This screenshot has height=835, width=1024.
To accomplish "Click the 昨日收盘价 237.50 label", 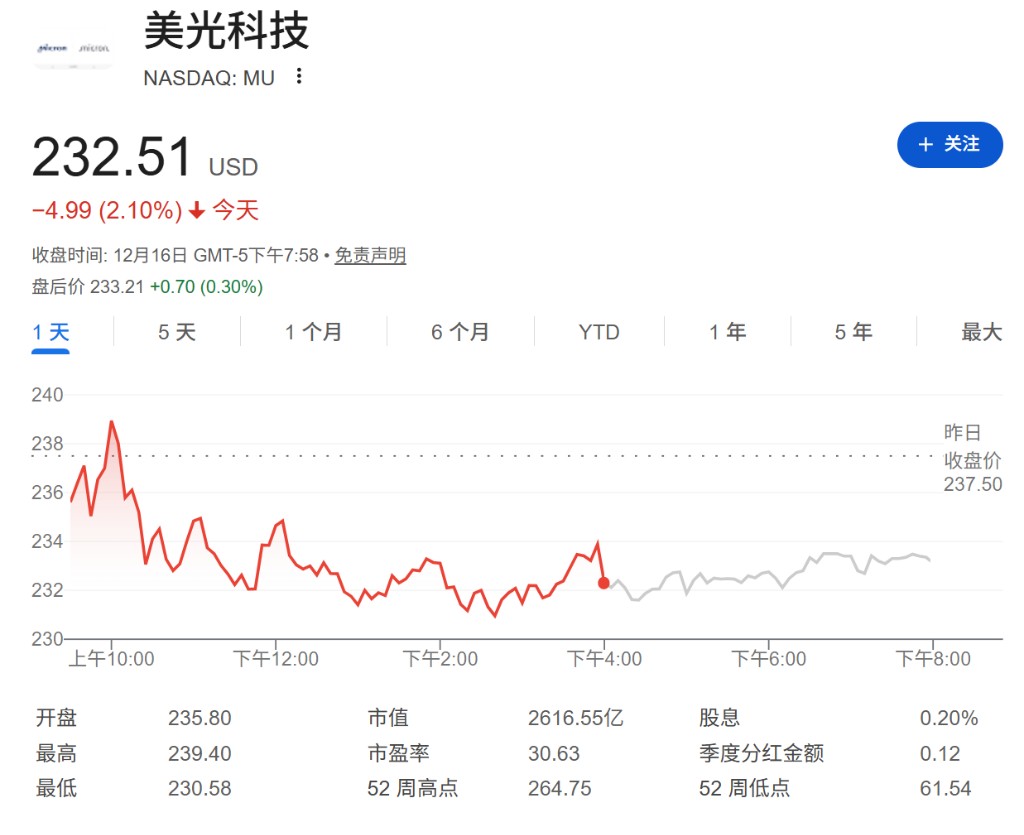I will 971,459.
